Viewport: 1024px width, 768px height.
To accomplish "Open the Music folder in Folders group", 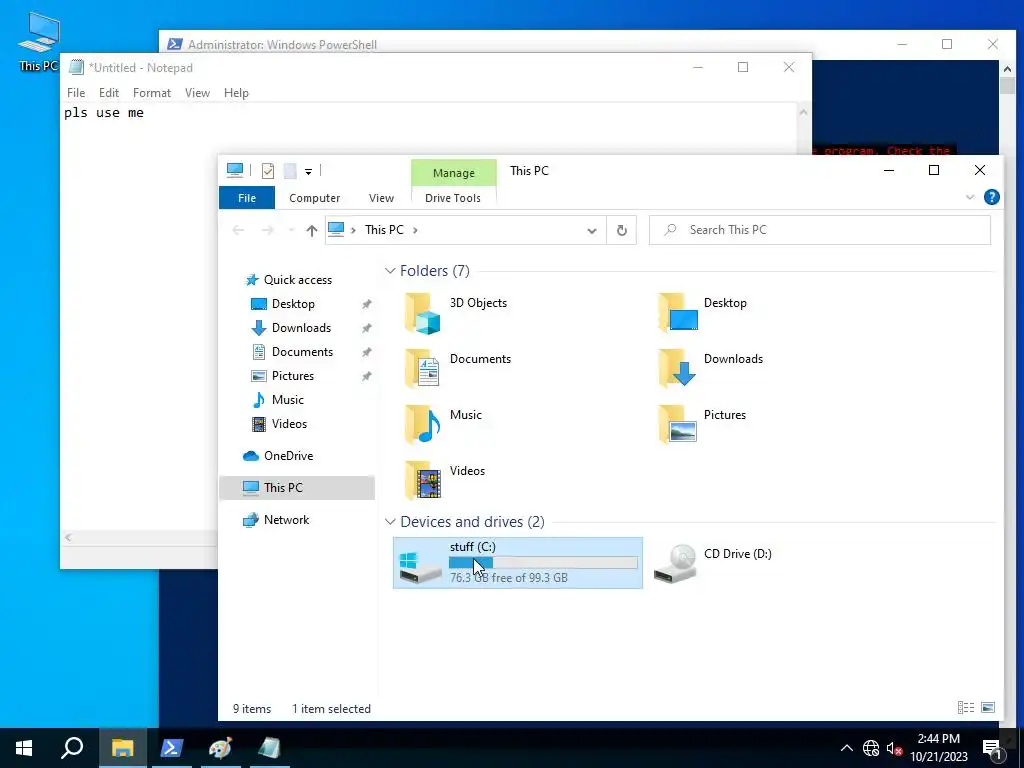I will 444,424.
